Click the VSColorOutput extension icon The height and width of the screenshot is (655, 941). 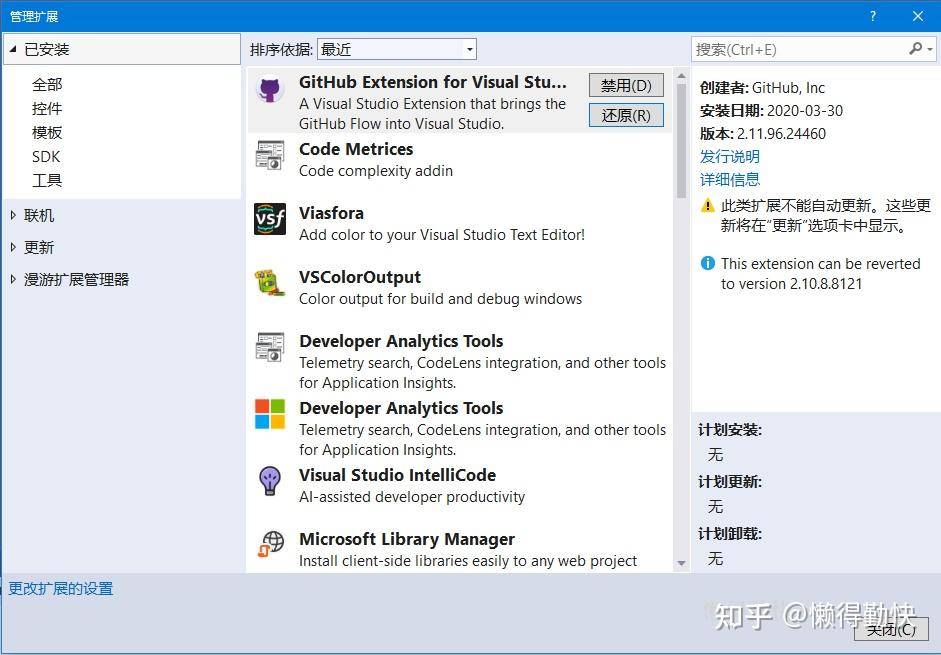(269, 283)
